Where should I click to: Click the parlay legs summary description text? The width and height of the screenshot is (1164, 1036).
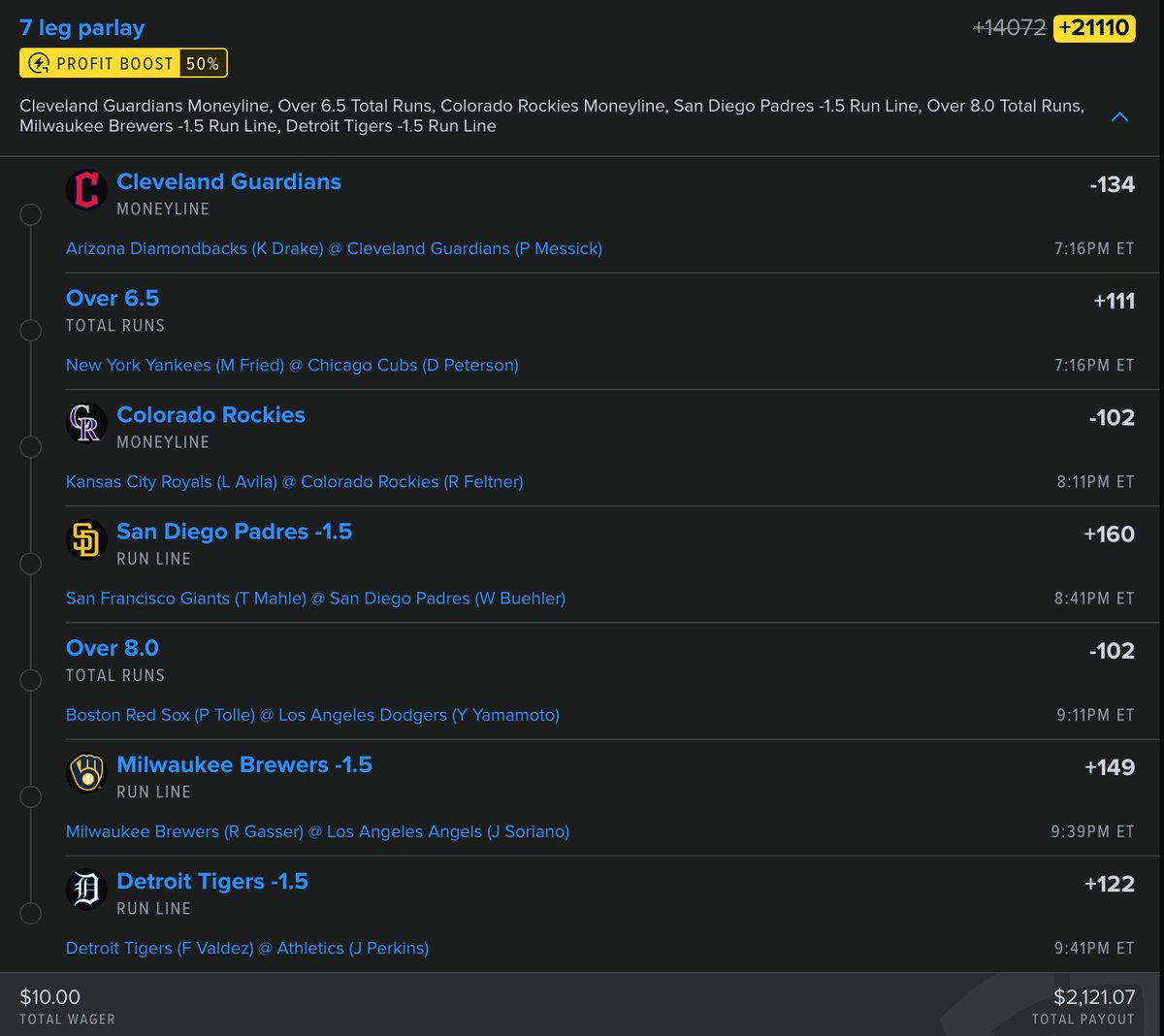(552, 115)
